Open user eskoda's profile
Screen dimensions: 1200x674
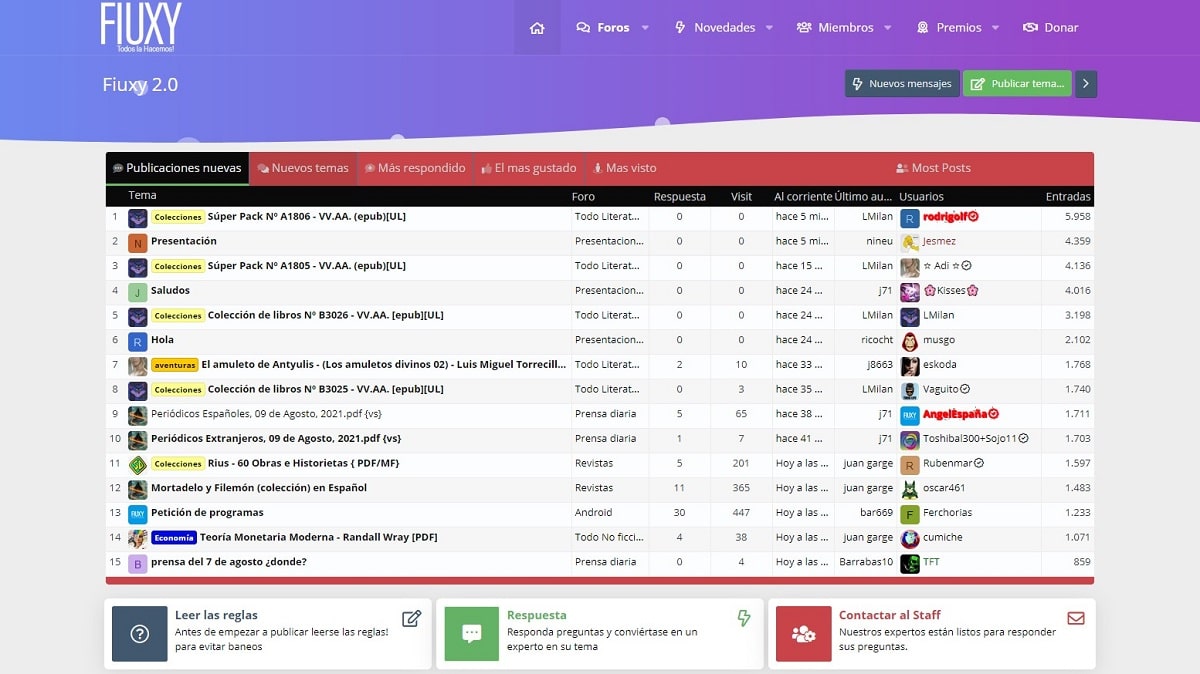tap(940, 365)
